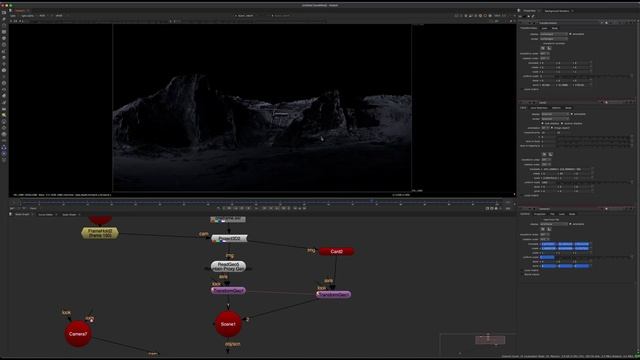The image size is (640, 360).
Task: Select the Project3D2 node
Action: click(229, 238)
